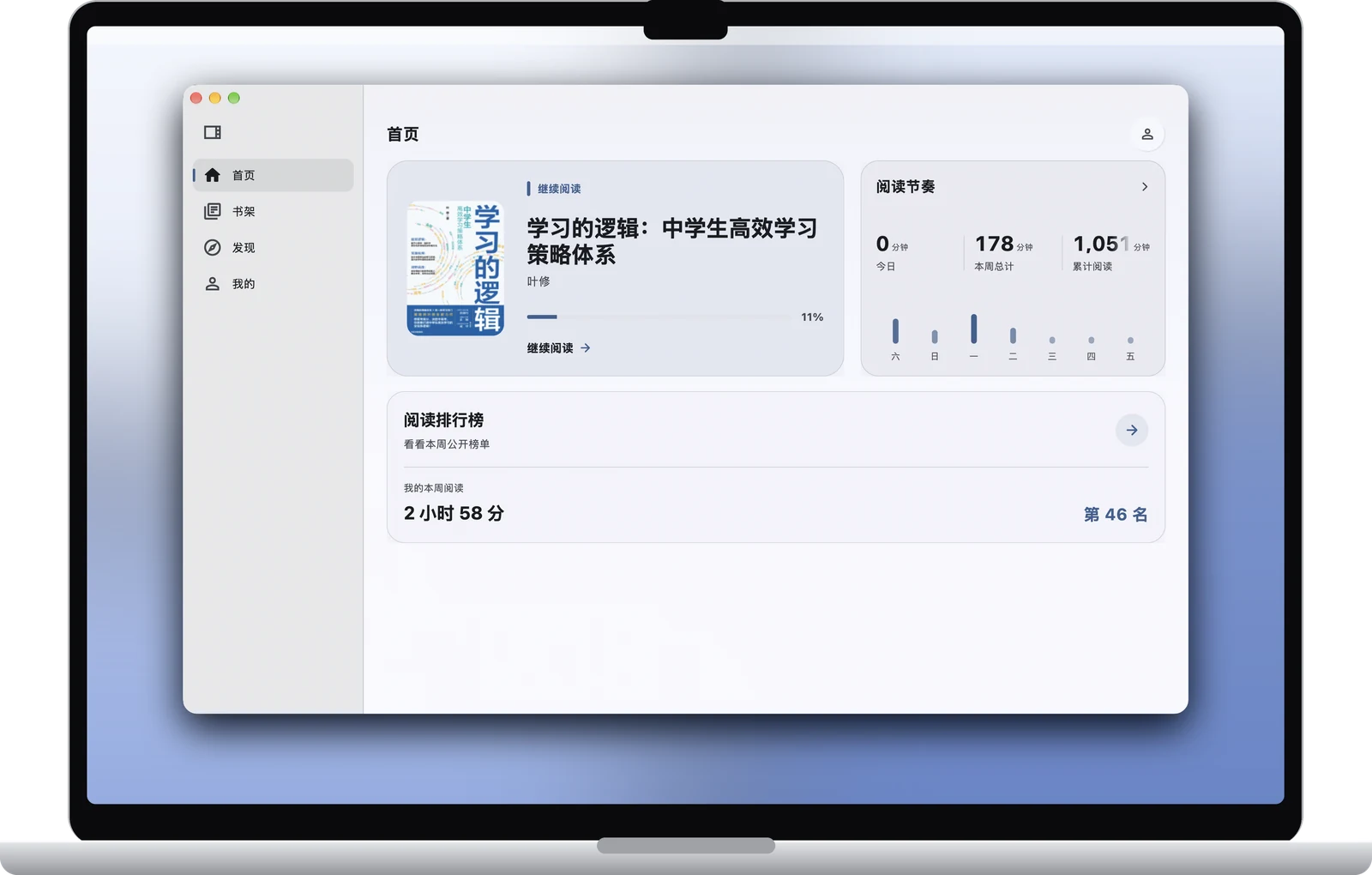Open the profile avatar button top right
Viewport: 1372px width, 875px height.
[x=1147, y=134]
